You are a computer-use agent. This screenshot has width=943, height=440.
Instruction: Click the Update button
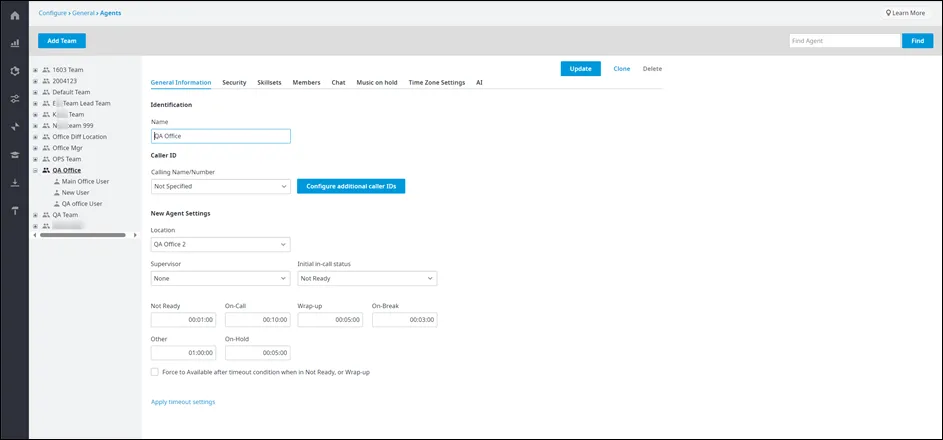point(580,69)
